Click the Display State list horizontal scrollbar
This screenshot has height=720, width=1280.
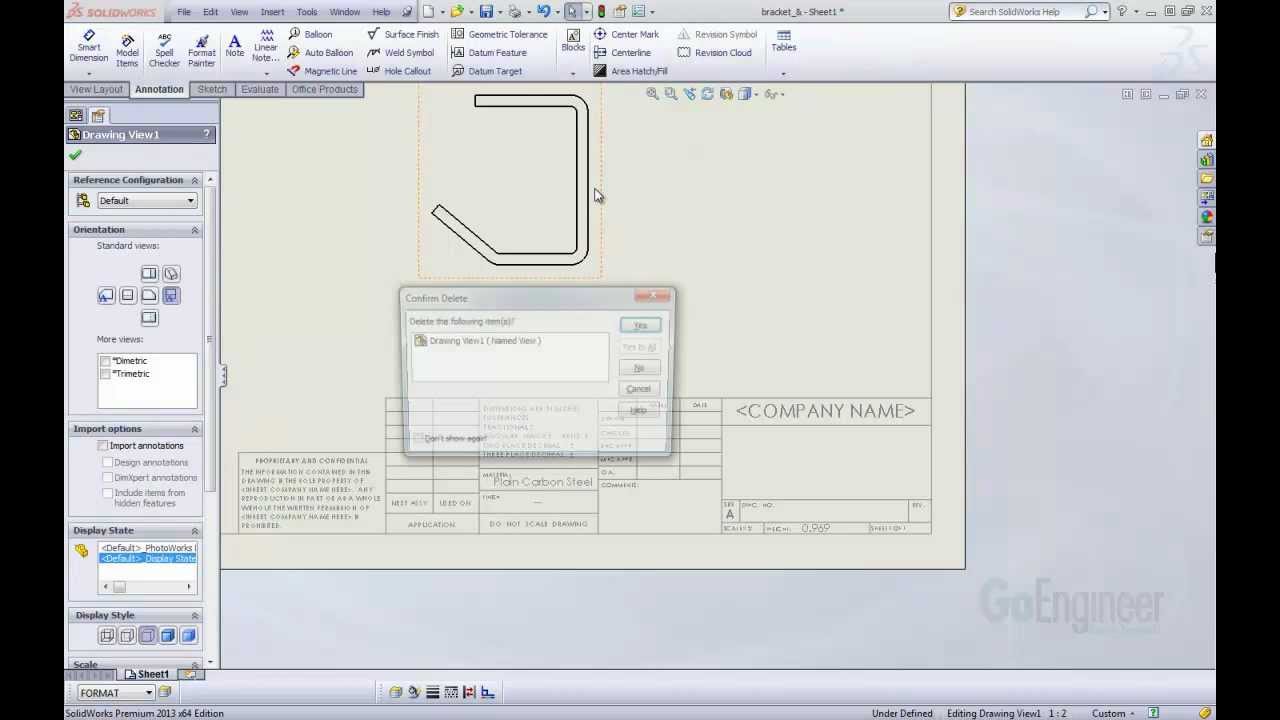tap(147, 587)
